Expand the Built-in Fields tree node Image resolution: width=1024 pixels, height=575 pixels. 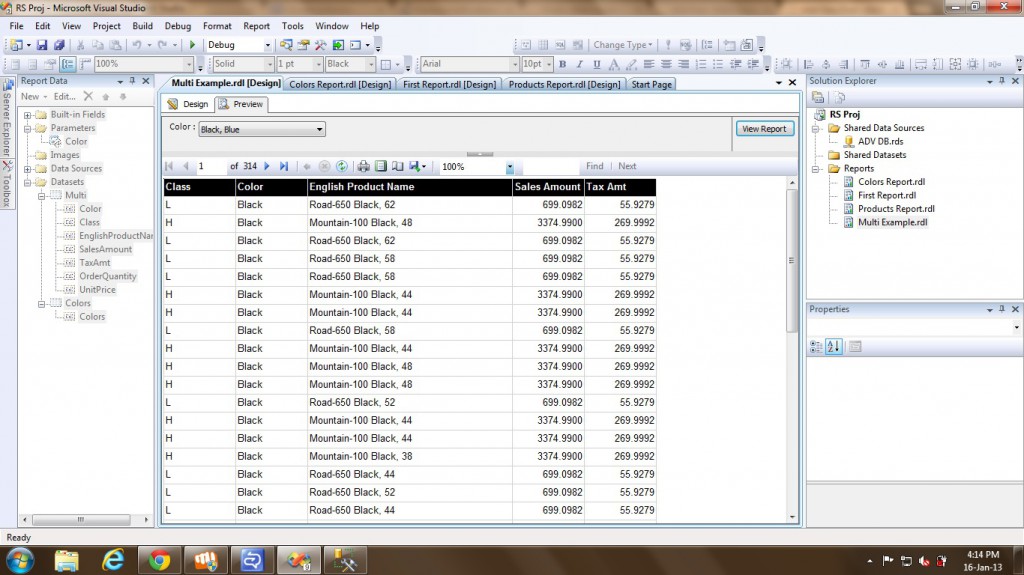pos(28,115)
